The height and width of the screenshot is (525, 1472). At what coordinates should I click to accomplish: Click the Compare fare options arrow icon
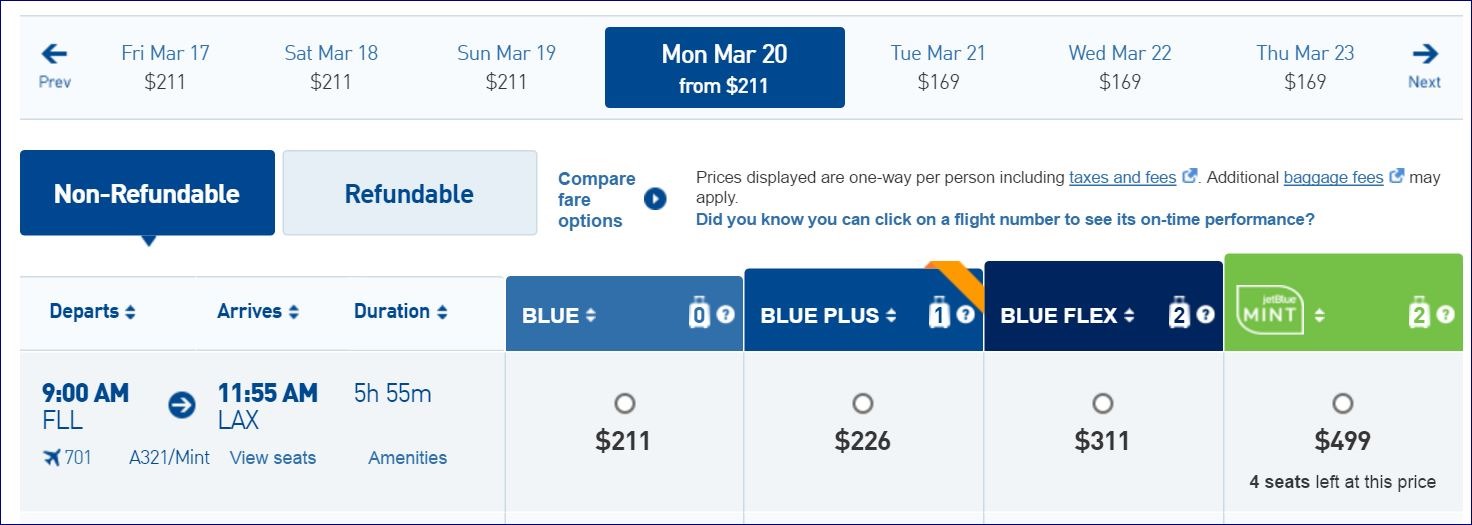(655, 199)
